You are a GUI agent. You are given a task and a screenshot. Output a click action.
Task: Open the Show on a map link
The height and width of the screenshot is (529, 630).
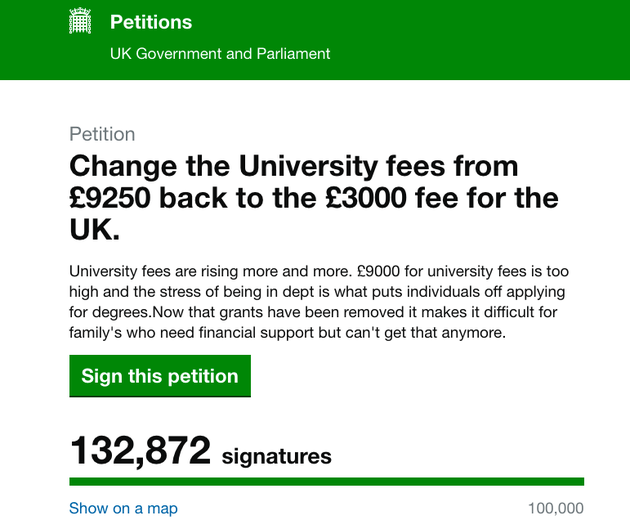tap(123, 508)
